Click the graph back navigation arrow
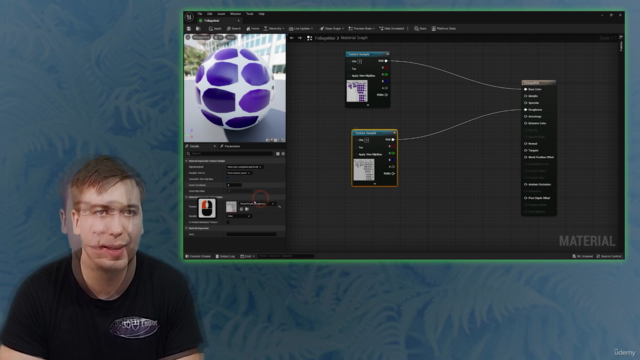 point(291,38)
